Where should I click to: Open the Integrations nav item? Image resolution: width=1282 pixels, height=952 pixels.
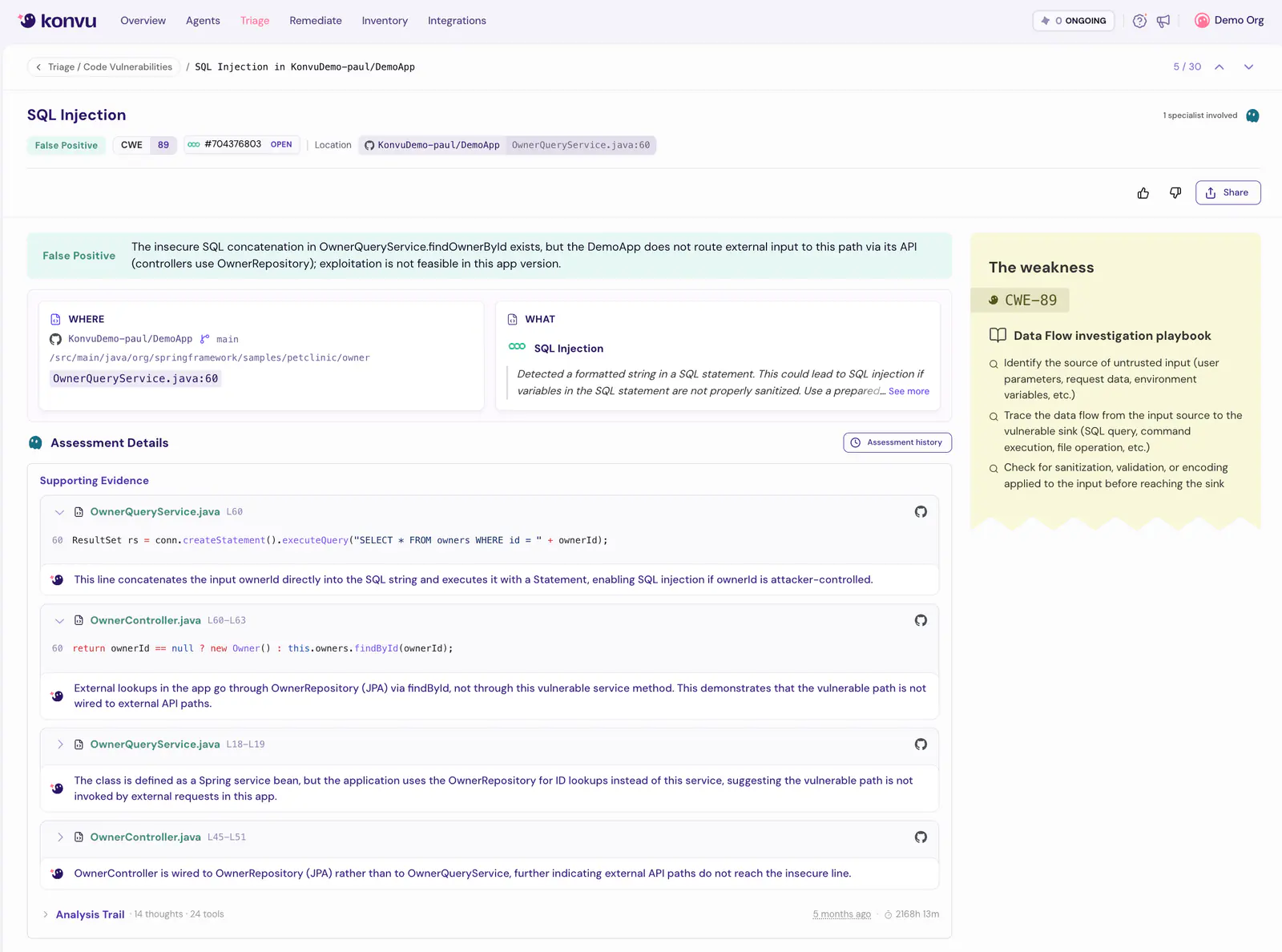457,21
